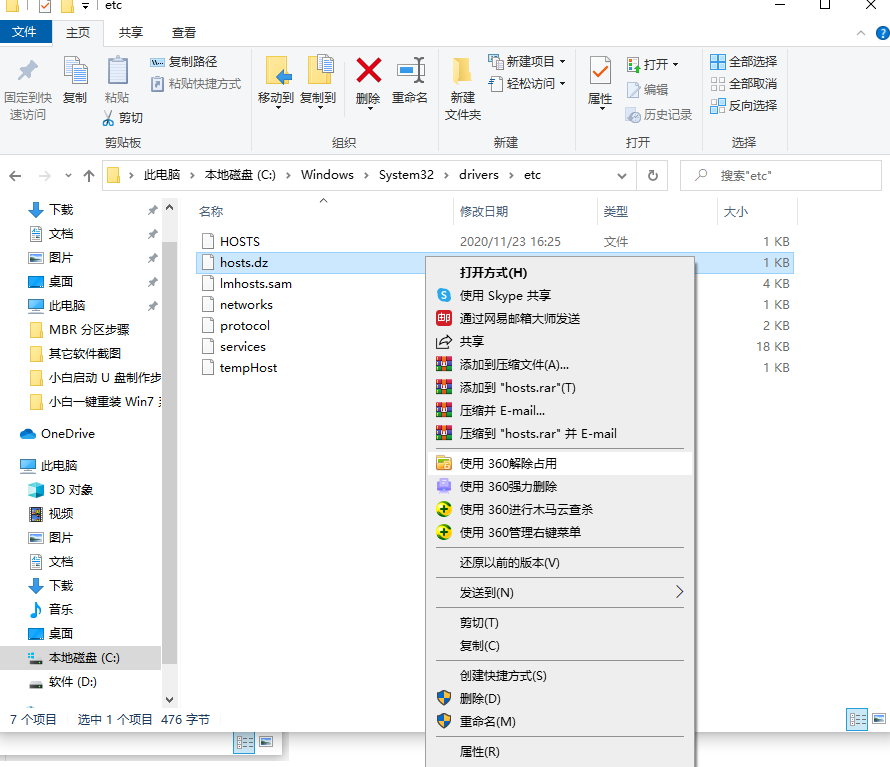Screen dimensions: 890x767
Task: Collapse the ribbon with the chevron
Action: pos(861,33)
